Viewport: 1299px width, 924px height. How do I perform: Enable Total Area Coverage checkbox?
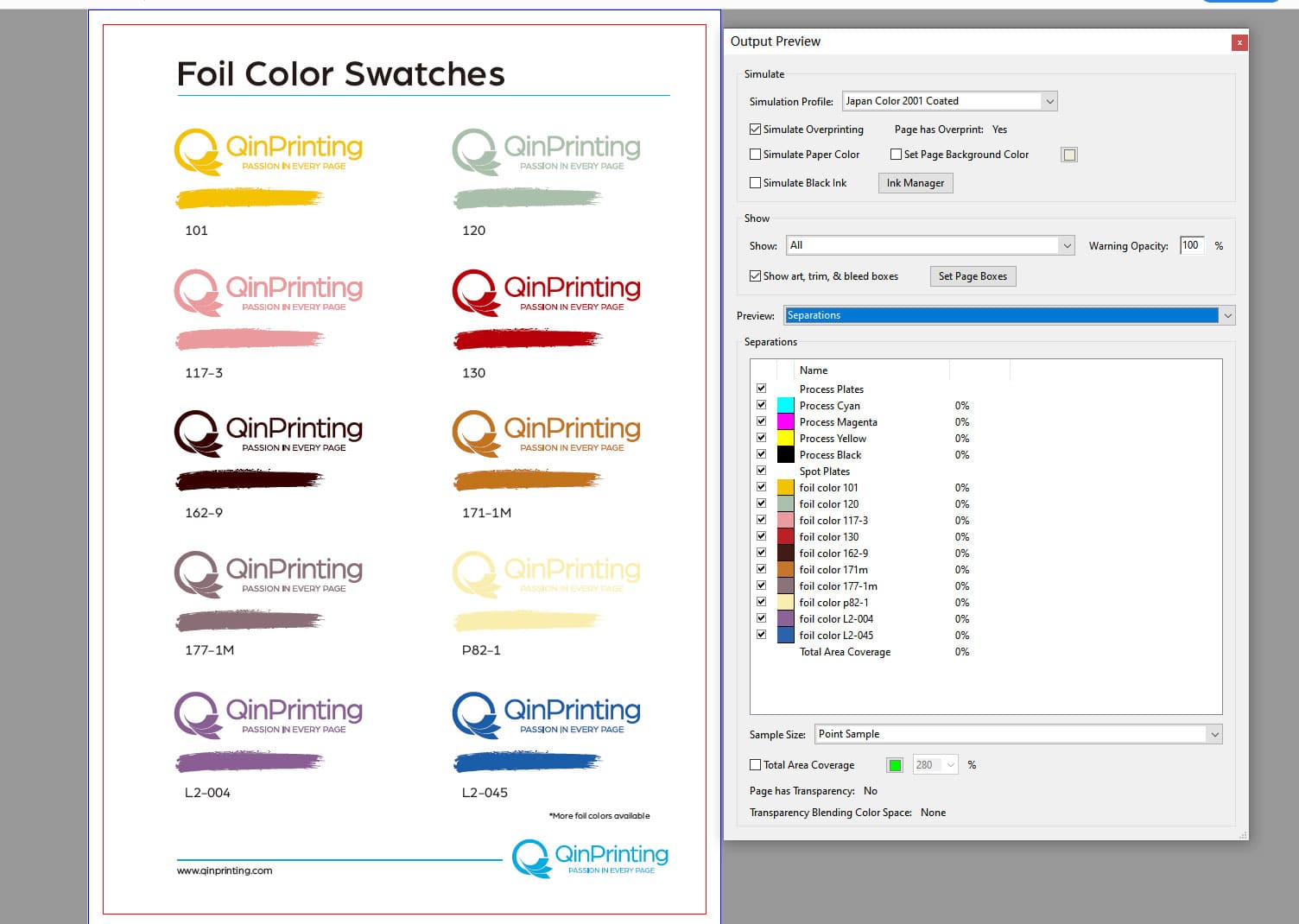756,765
